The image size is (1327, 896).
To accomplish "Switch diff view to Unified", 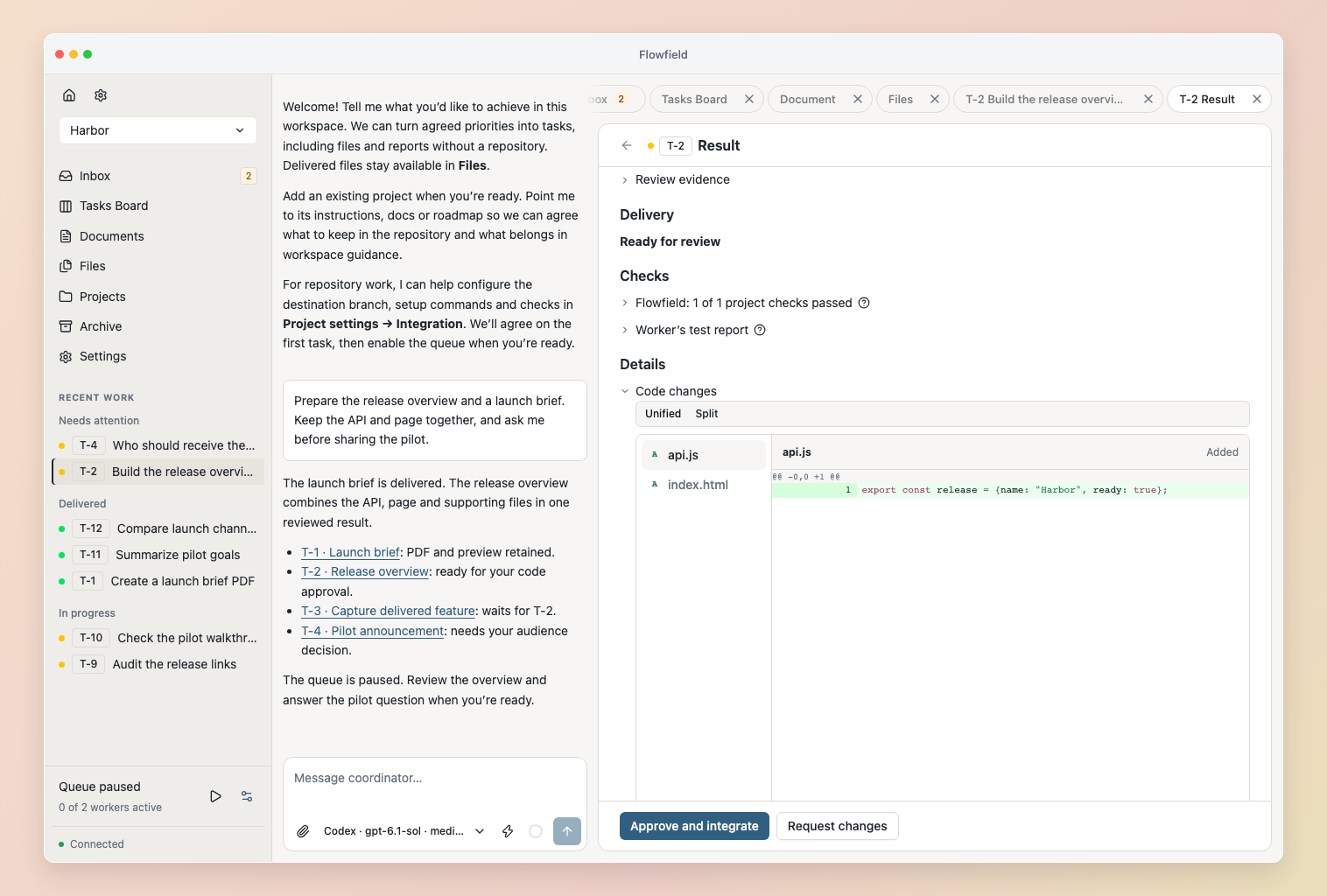I will tap(663, 414).
